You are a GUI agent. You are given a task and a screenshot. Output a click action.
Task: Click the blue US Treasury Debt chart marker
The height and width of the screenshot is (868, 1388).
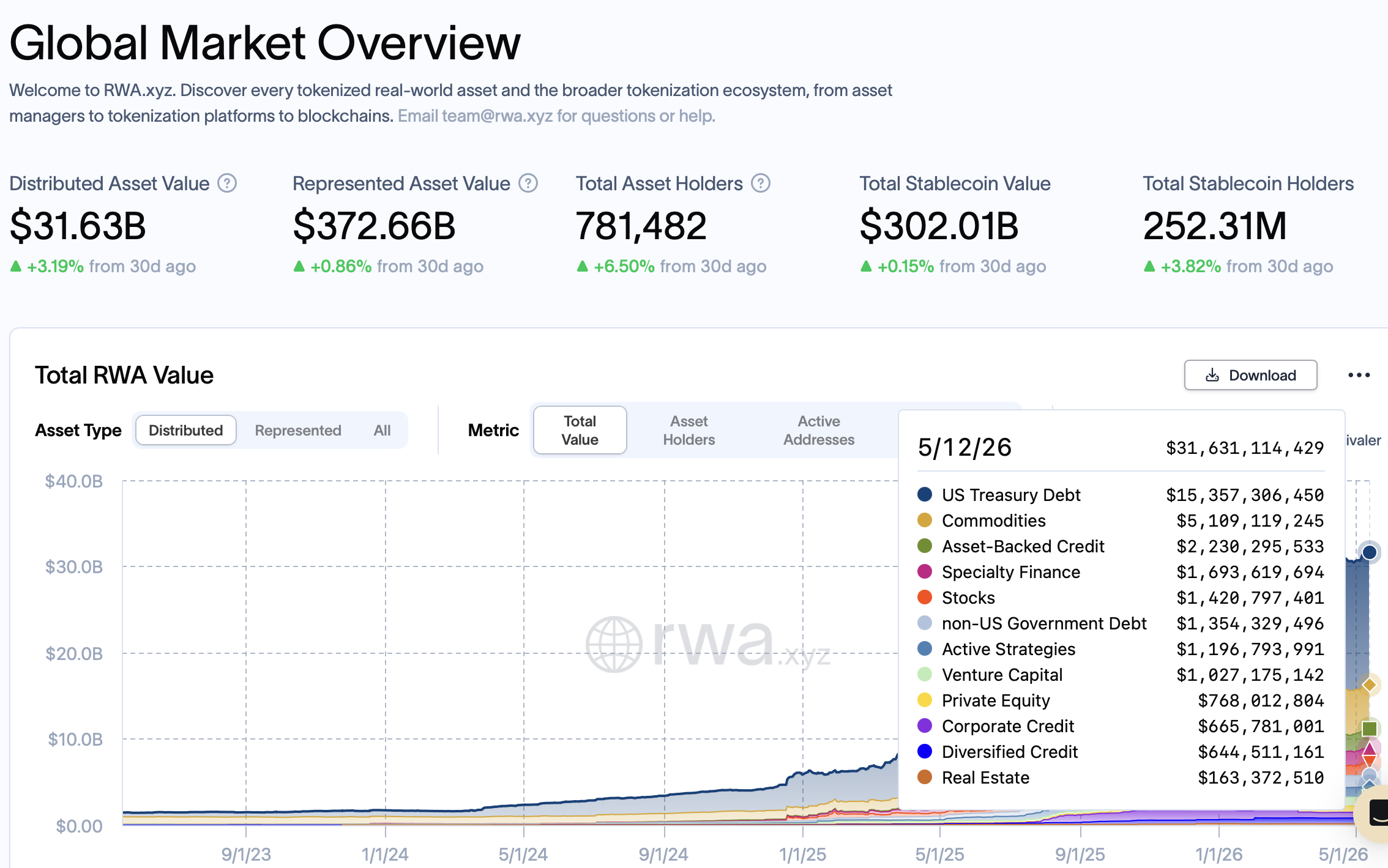click(1370, 552)
